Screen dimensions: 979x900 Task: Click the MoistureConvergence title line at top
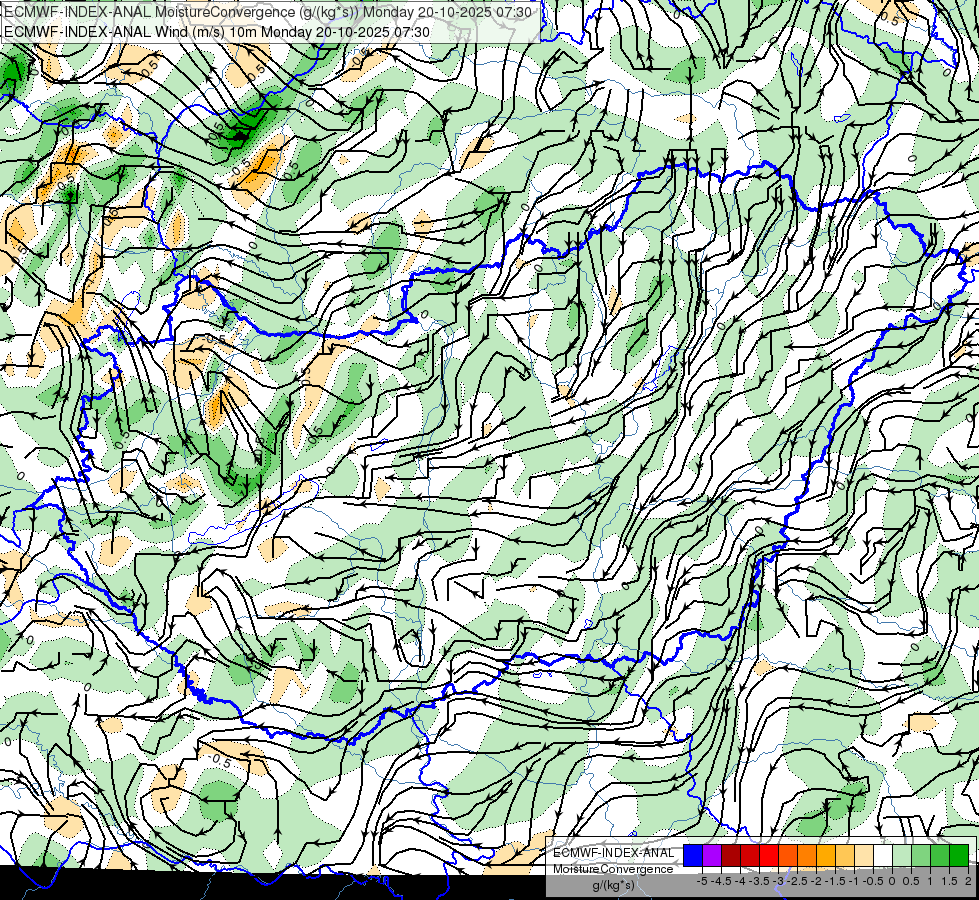point(268,12)
